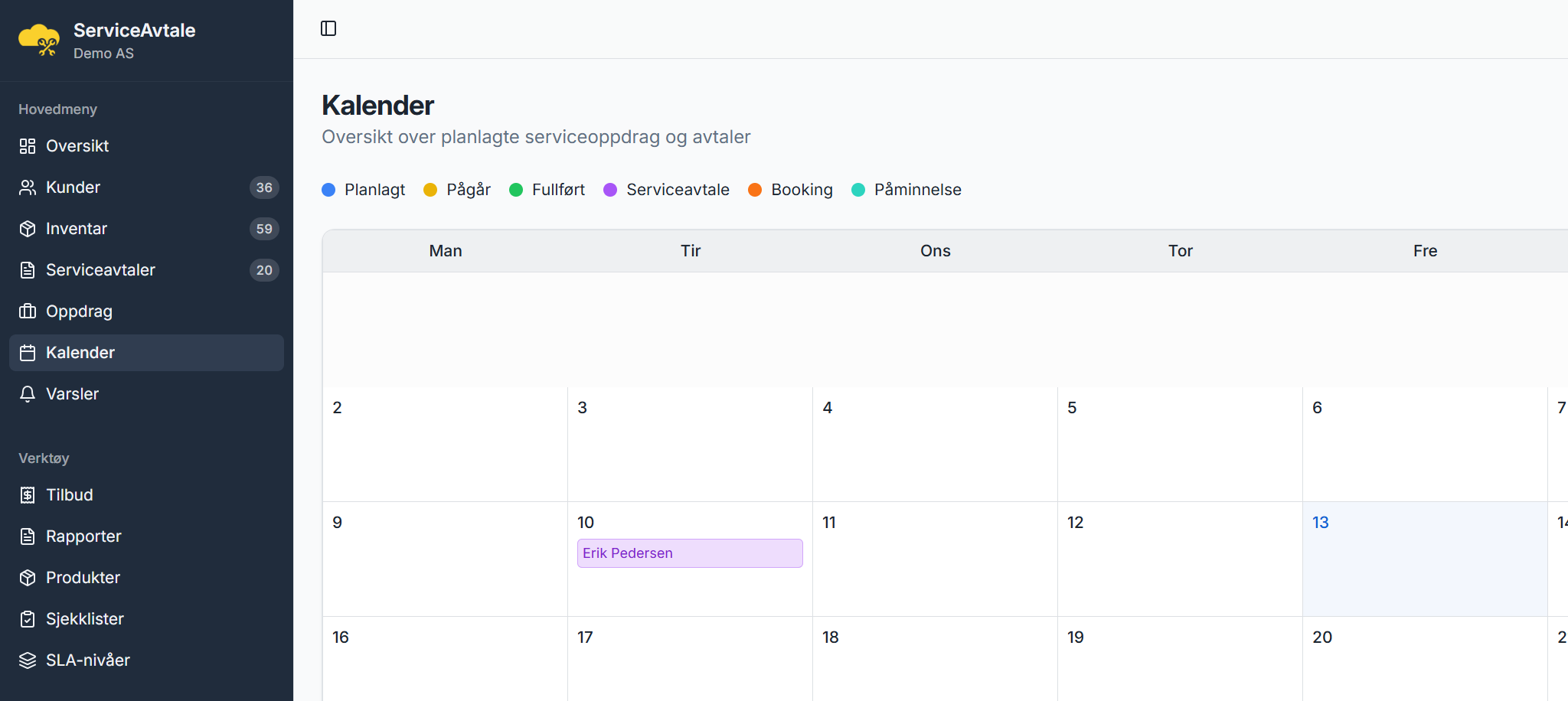Image resolution: width=1568 pixels, height=701 pixels.
Task: Select the SLA-nivåer layers icon
Action: [28, 660]
